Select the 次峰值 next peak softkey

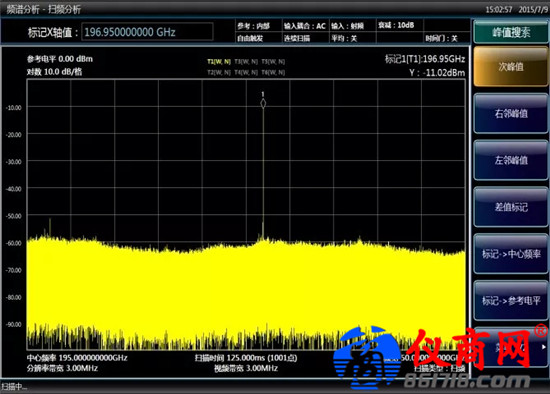point(511,67)
